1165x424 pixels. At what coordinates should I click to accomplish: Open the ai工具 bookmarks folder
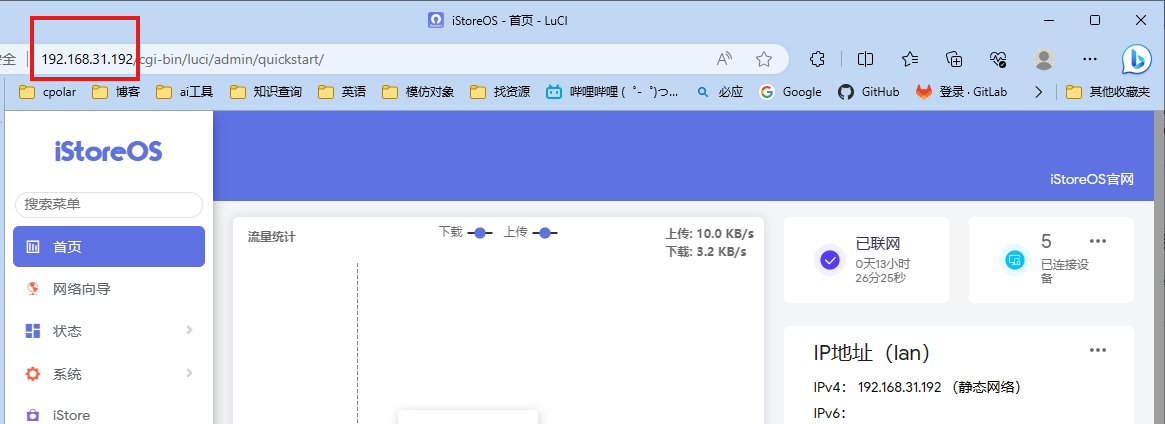click(x=185, y=92)
